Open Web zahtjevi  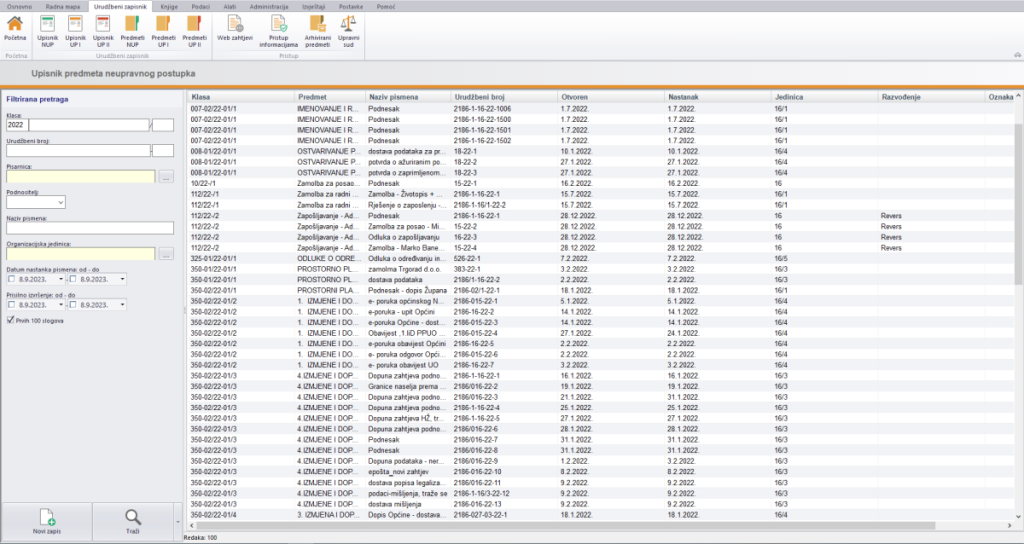tap(235, 30)
